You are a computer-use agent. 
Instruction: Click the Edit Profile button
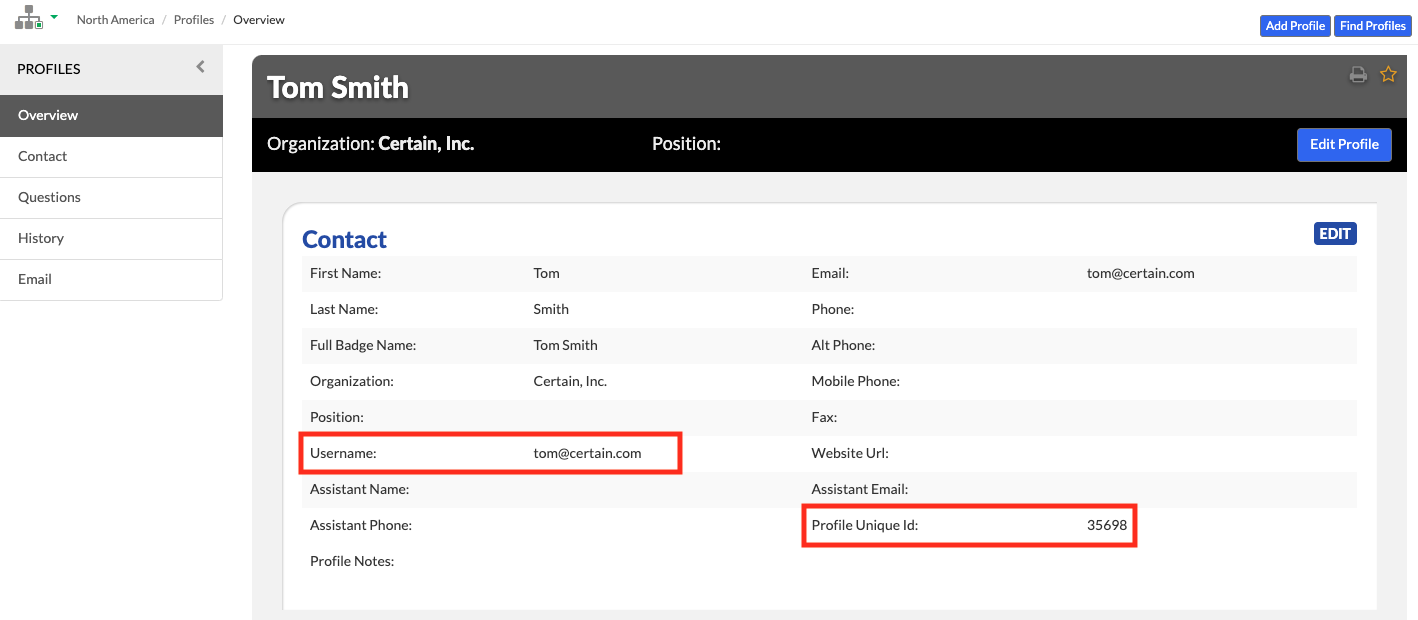pyautogui.click(x=1344, y=144)
